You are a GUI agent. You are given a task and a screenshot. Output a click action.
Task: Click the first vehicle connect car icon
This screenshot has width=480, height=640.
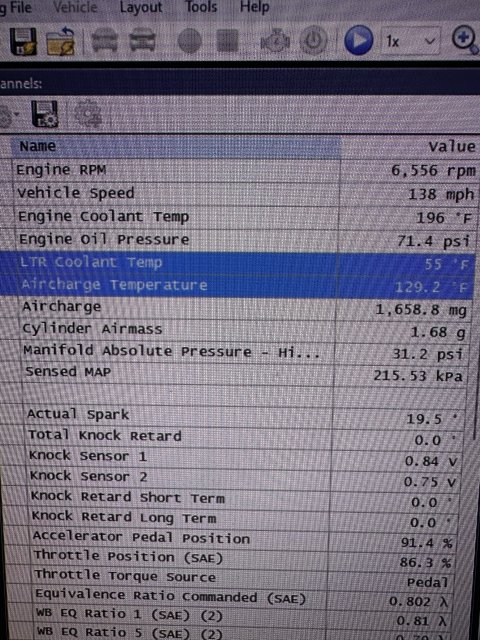pos(104,40)
